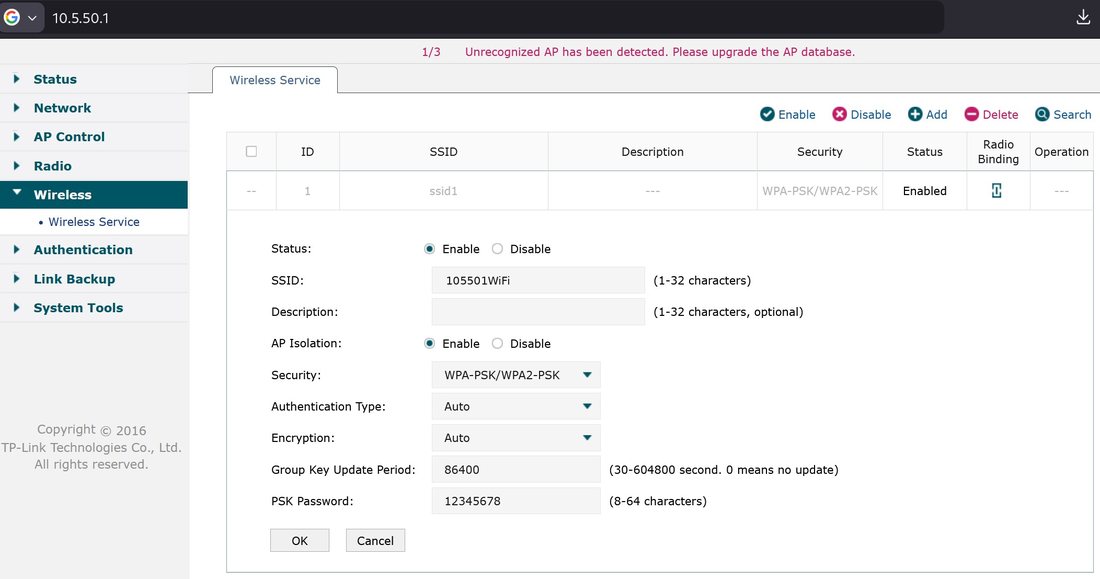
Task: Click the Disable cross icon in toolbar
Action: [840, 114]
